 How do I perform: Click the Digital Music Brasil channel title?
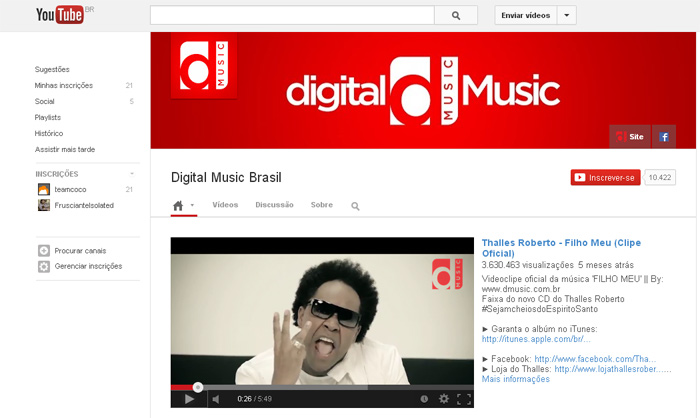226,177
